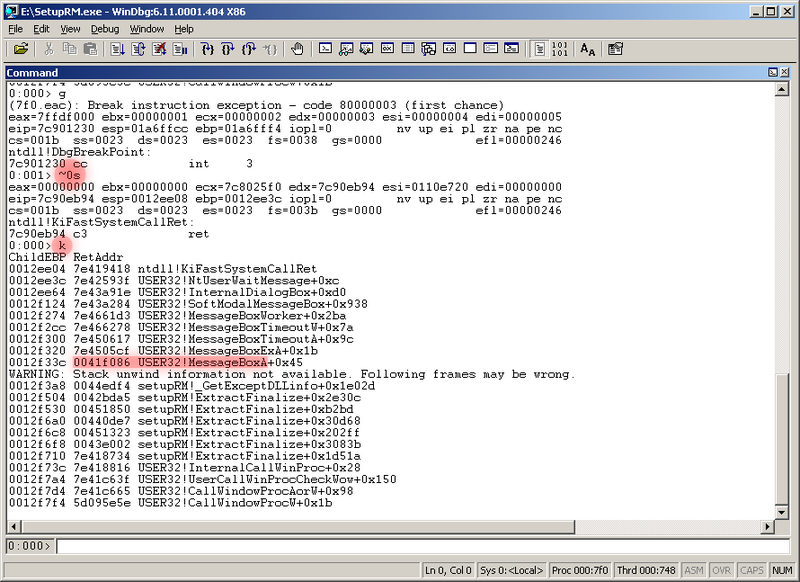Open the File menu

click(x=16, y=29)
